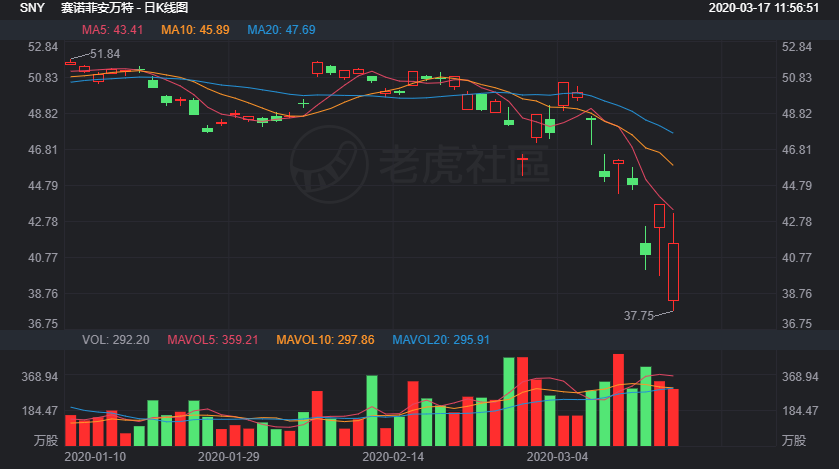Click the MA5: 43.41 indicator label

coord(112,30)
